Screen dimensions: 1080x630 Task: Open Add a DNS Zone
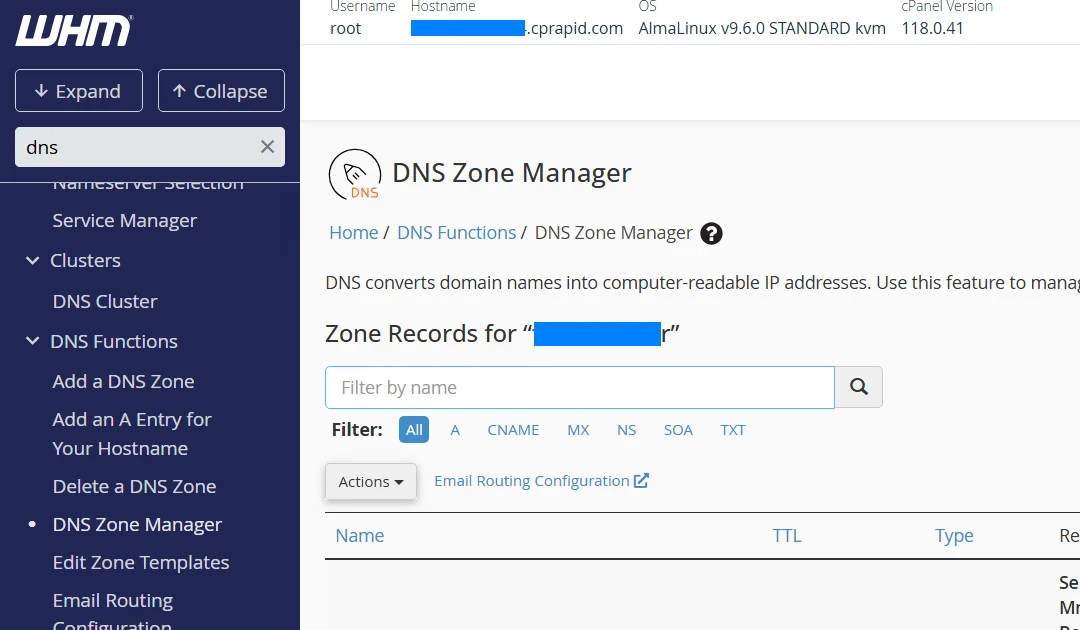click(x=123, y=381)
